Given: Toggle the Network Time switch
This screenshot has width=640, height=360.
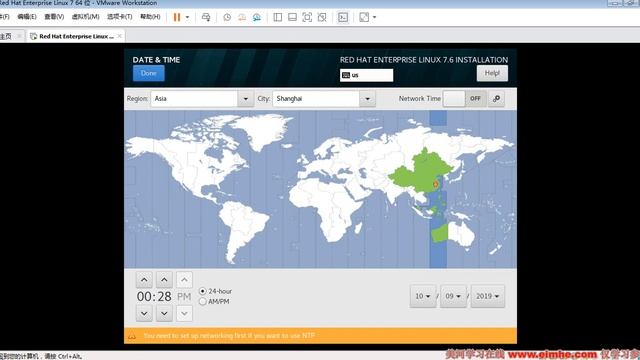Looking at the screenshot, I should pos(465,98).
